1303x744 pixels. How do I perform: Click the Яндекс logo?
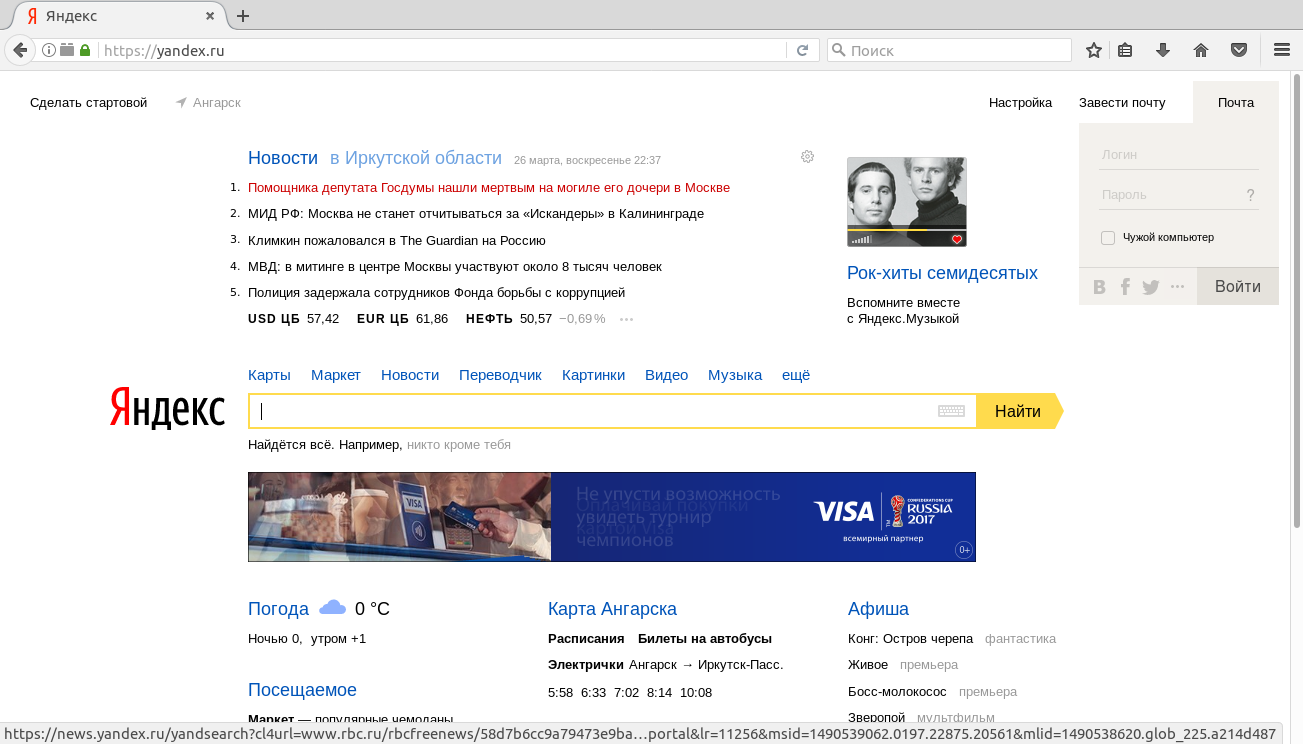point(167,408)
